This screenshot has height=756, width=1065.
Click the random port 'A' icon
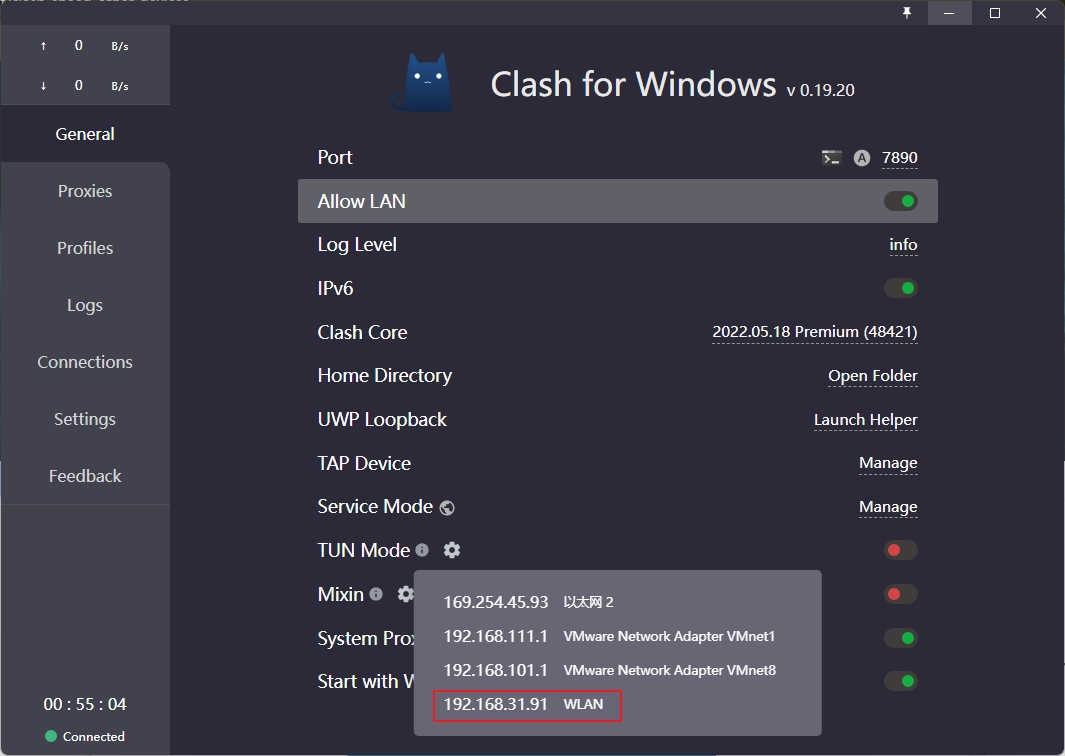pos(862,158)
